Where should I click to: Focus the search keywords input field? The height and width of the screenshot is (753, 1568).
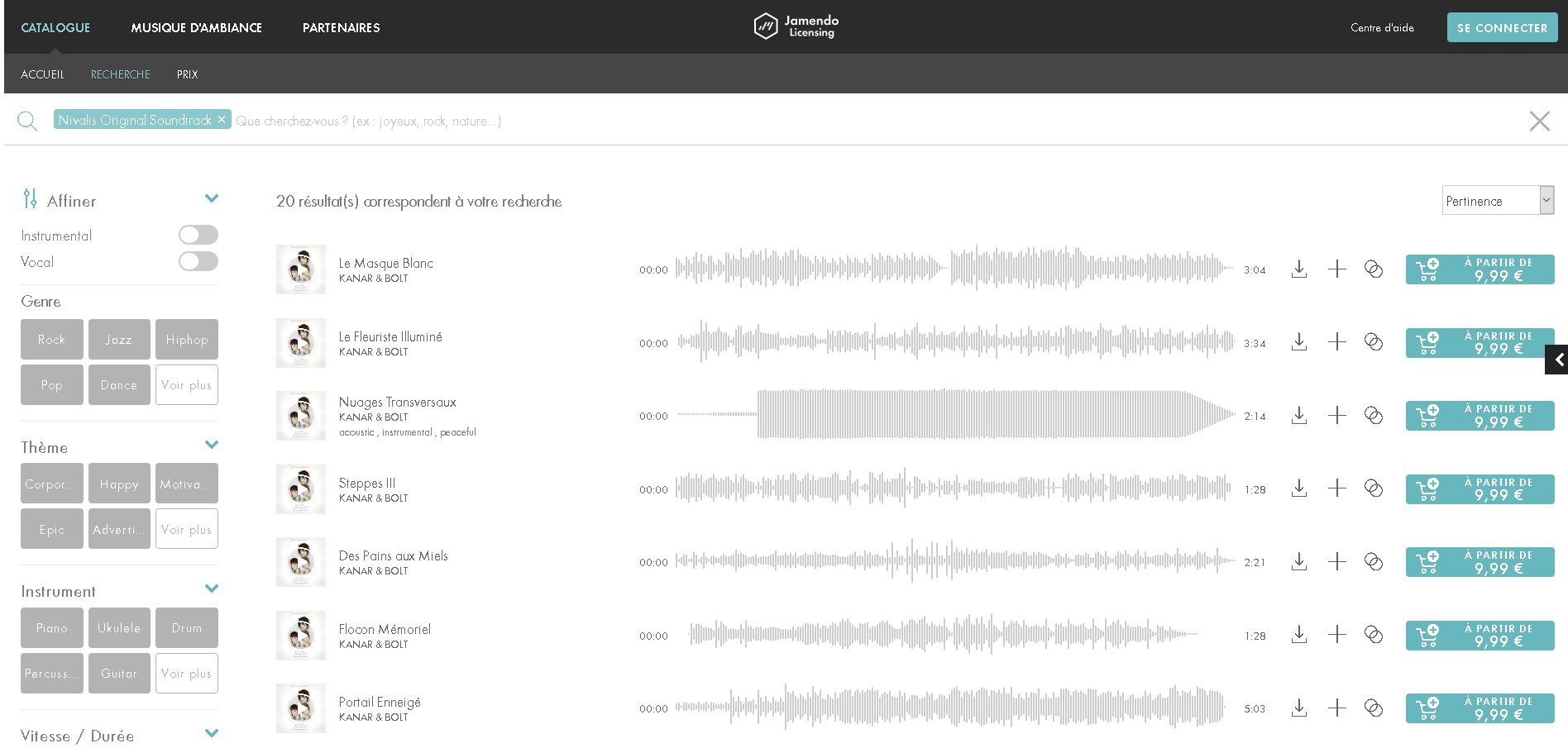pyautogui.click(x=877, y=121)
